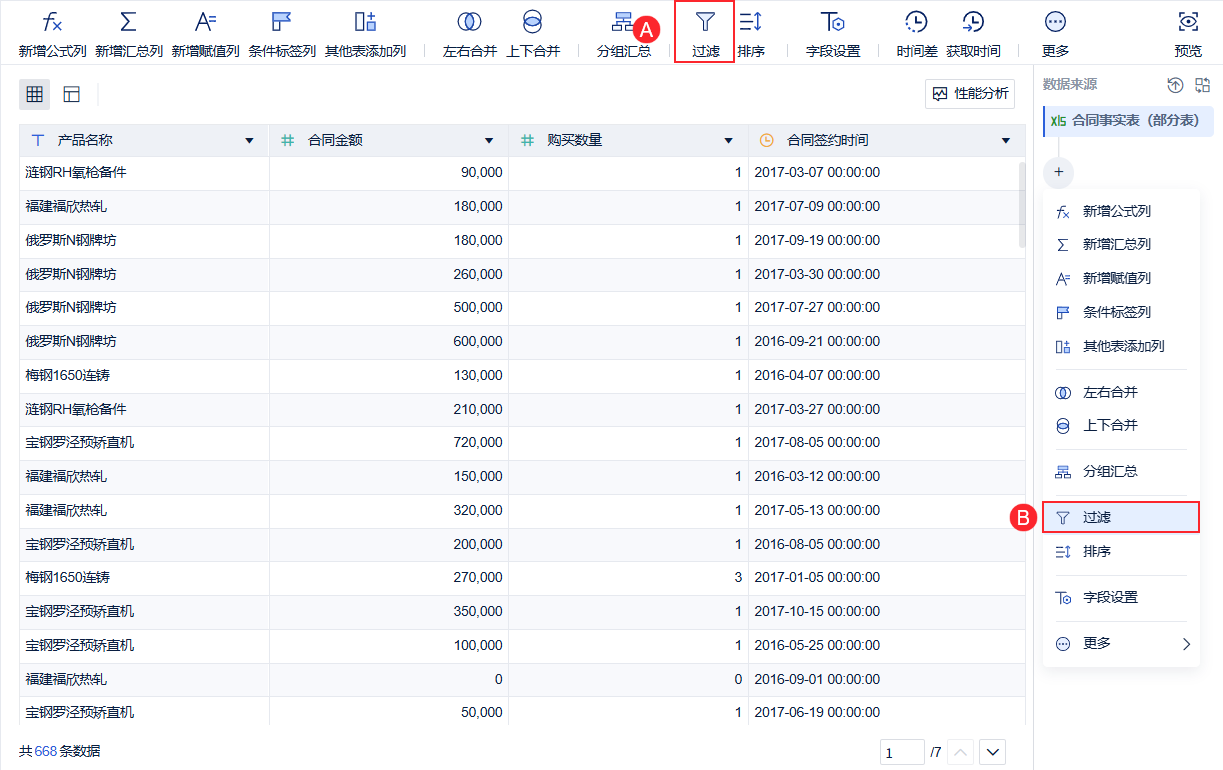Click the 排序 toolbar icon
The image size is (1223, 770).
[x=751, y=22]
